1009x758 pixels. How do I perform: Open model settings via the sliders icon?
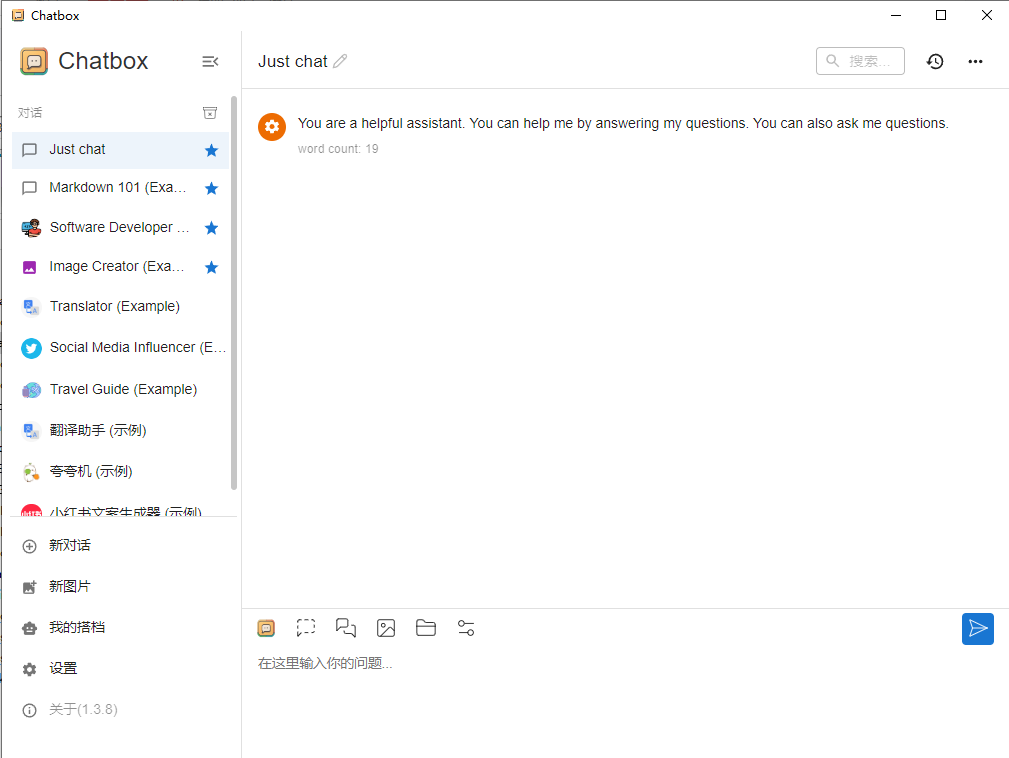point(466,628)
